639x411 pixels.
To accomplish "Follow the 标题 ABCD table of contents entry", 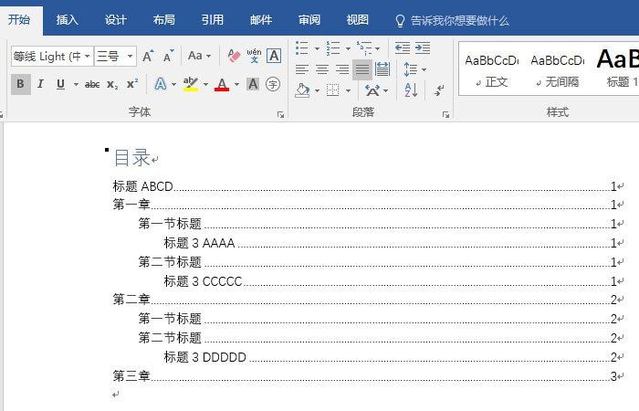I will coord(368,186).
